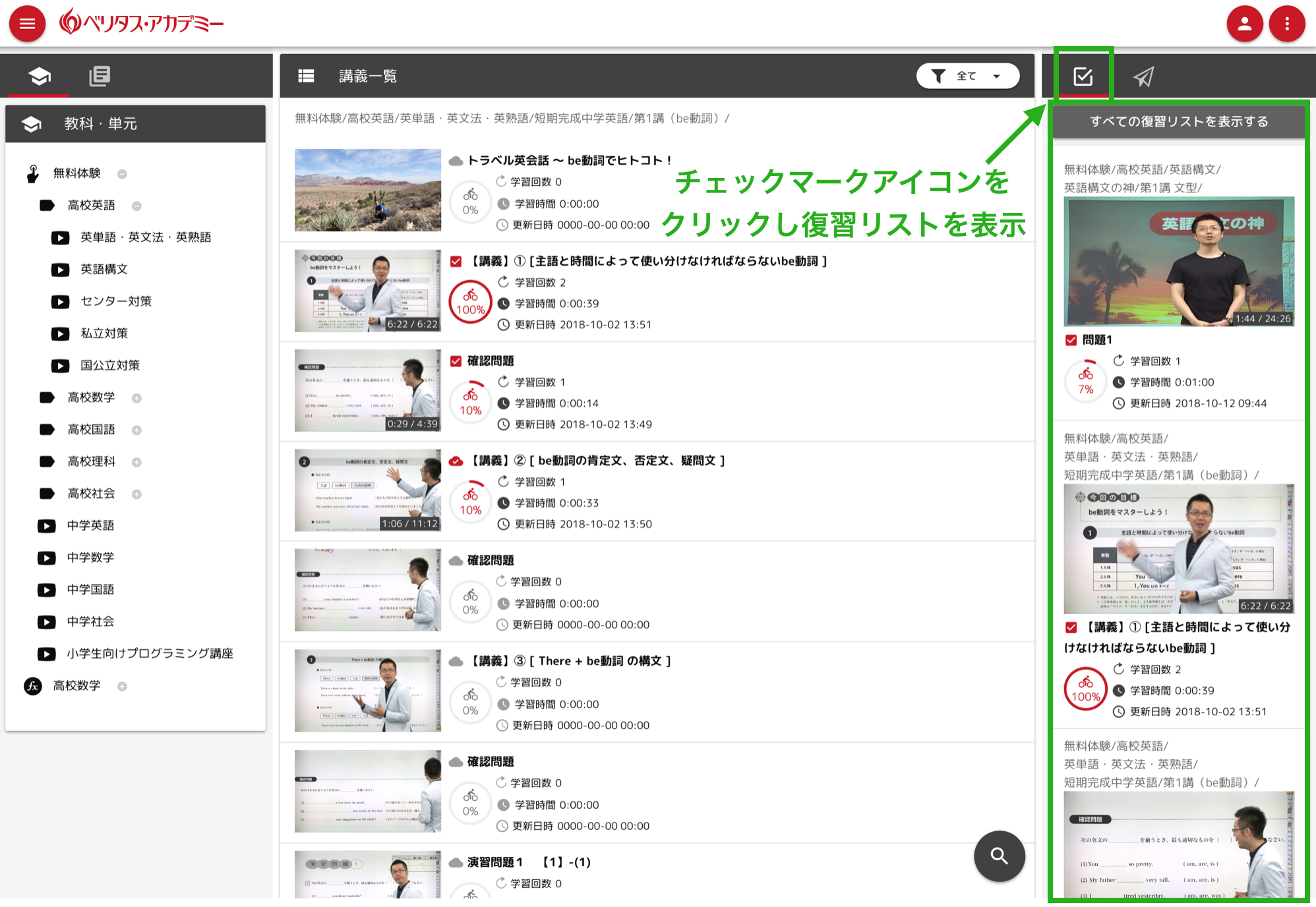Viewport: 1316px width, 907px height.
Task: Uncheck 【講義】① item in the review list
Action: pyautogui.click(x=1071, y=628)
